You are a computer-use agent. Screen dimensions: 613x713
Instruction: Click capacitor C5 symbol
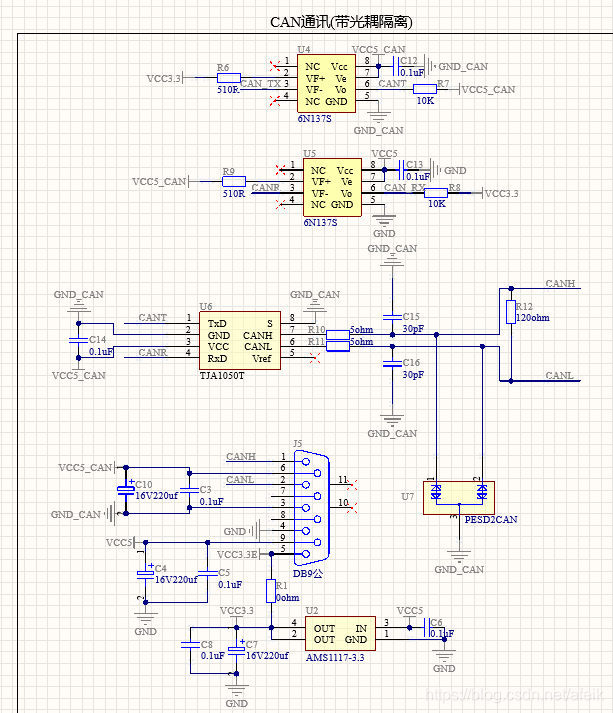coord(207,573)
